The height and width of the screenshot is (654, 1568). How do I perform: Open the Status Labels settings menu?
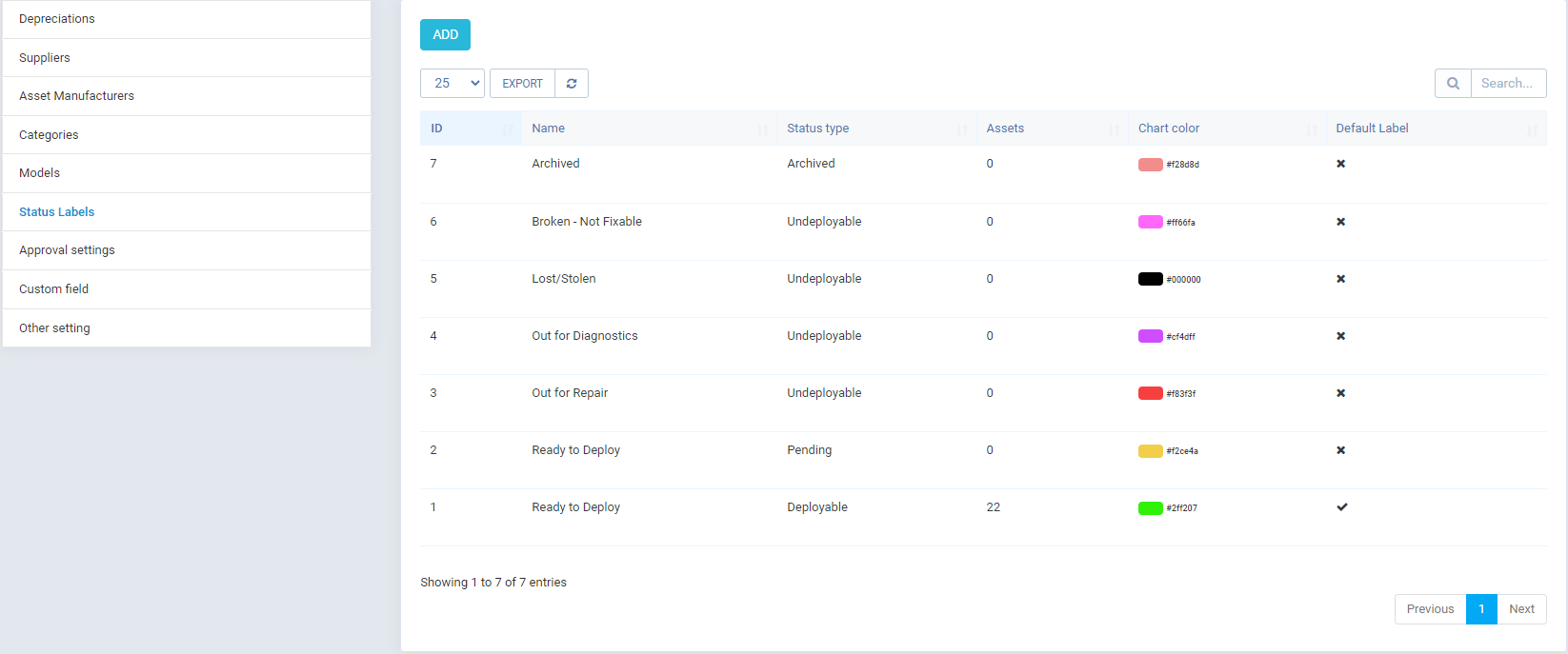57,212
